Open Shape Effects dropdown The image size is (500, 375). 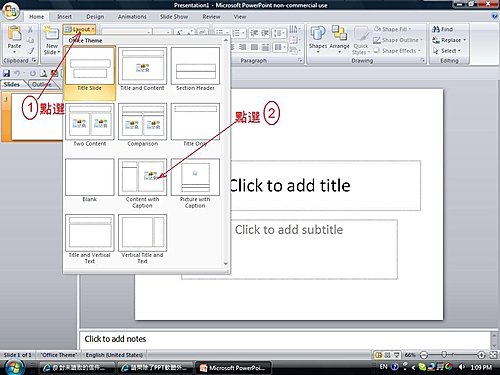coord(397,51)
